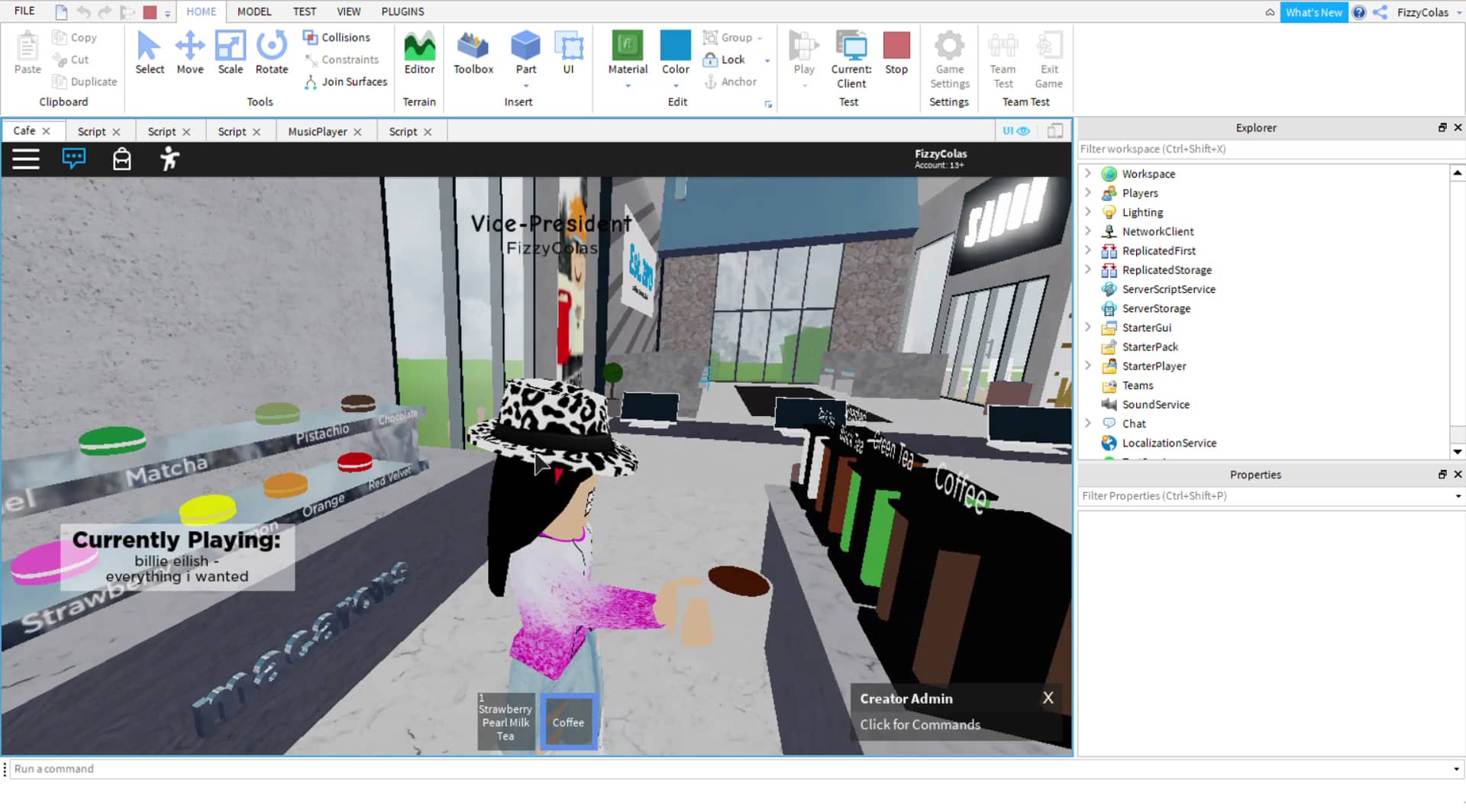Open the MusicPlayer script tab

pyautogui.click(x=318, y=131)
